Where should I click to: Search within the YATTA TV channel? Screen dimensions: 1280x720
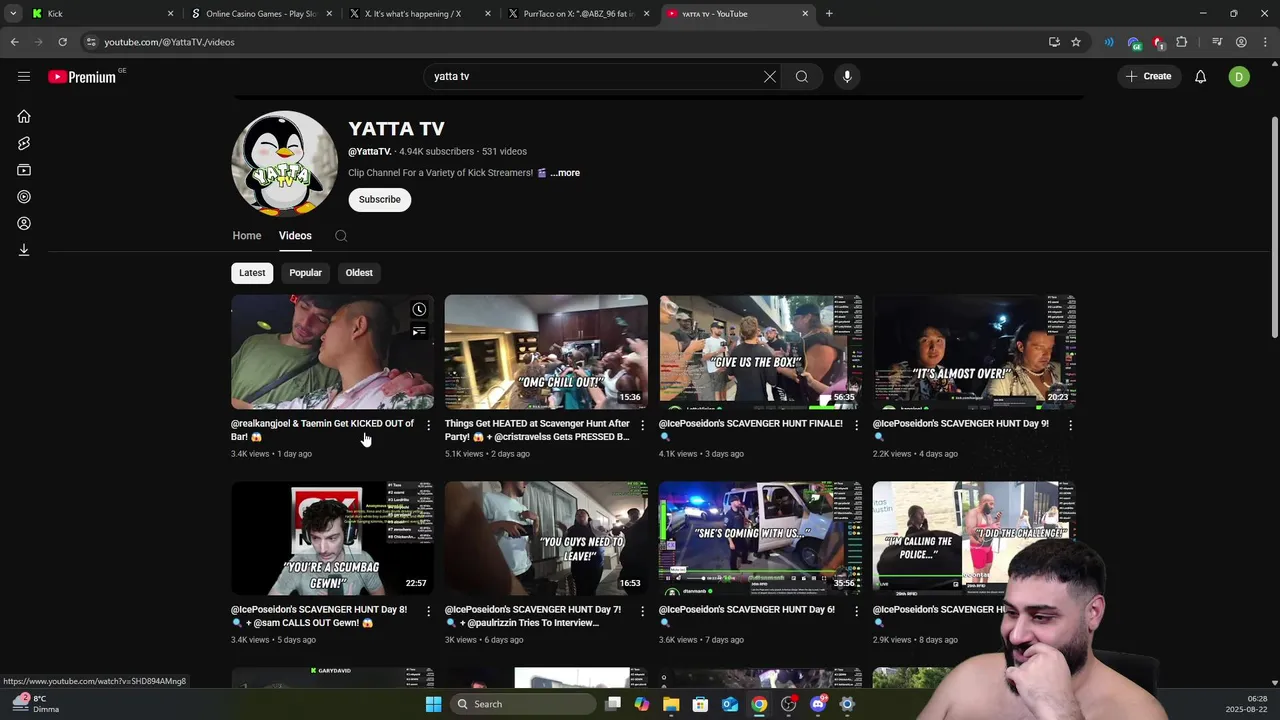341,236
